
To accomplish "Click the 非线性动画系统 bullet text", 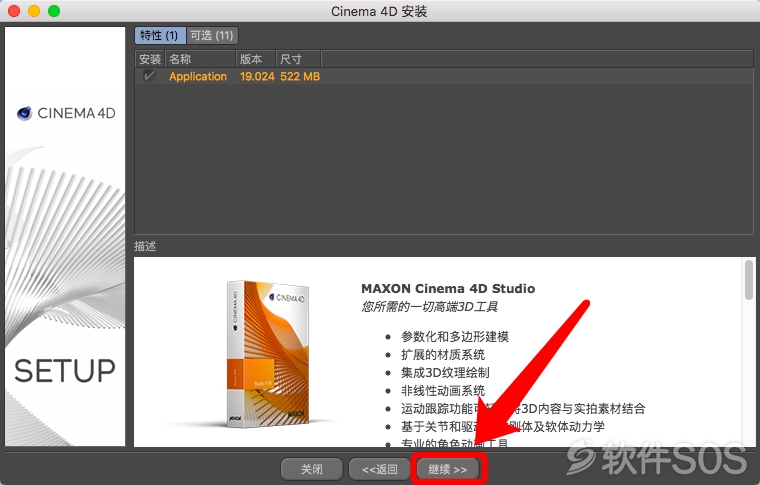I will pyautogui.click(x=443, y=391).
